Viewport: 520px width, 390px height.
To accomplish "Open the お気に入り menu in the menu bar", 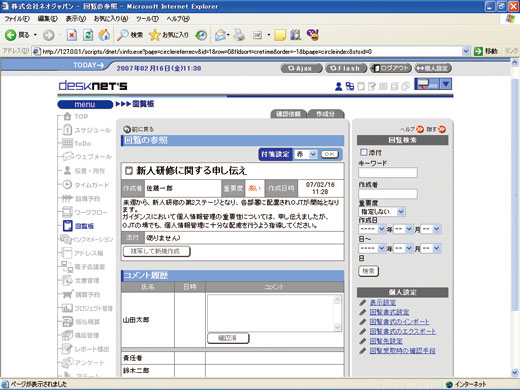I will [x=111, y=19].
